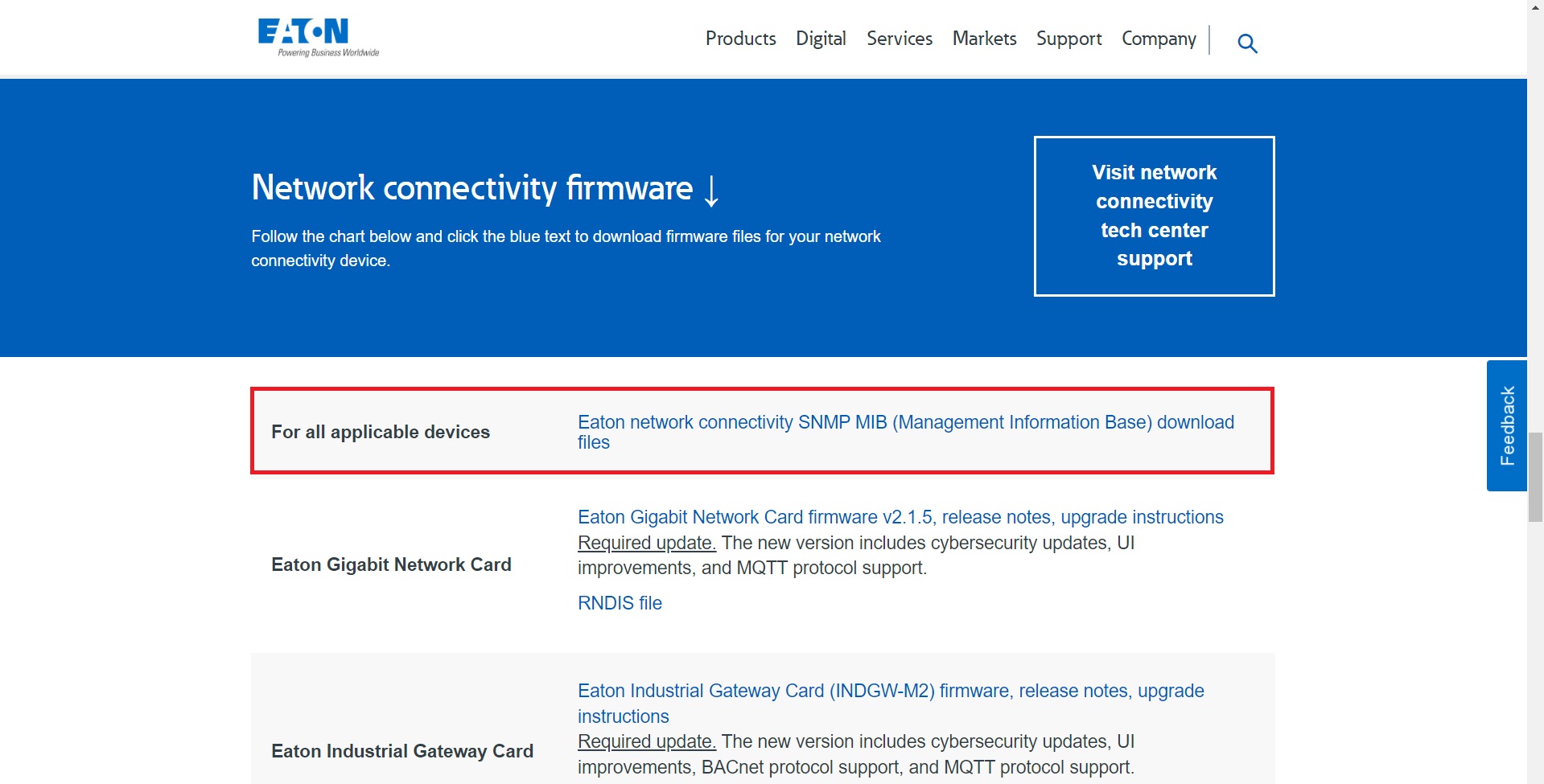Open the Support menu
1544x784 pixels.
tap(1068, 39)
